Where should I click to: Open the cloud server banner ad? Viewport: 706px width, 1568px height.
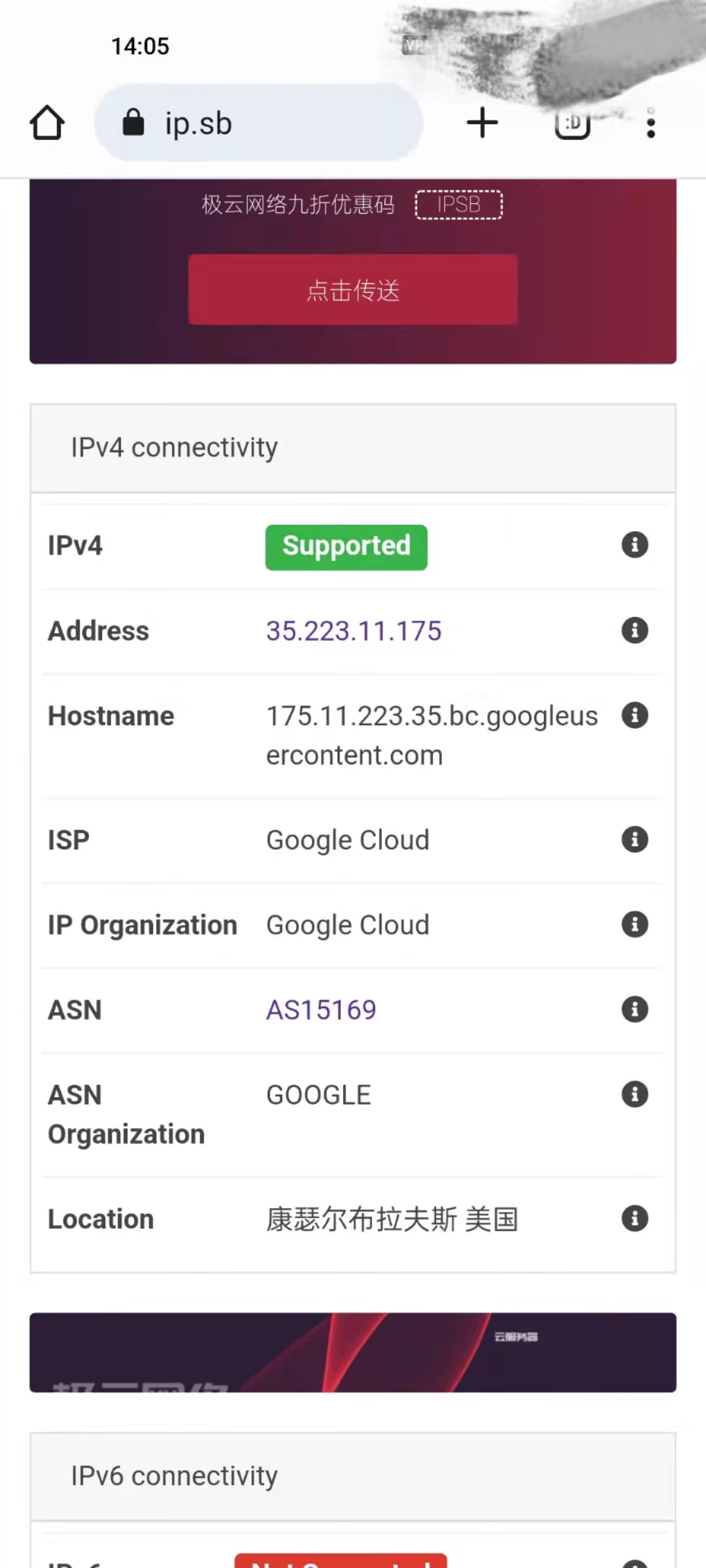tap(353, 1352)
